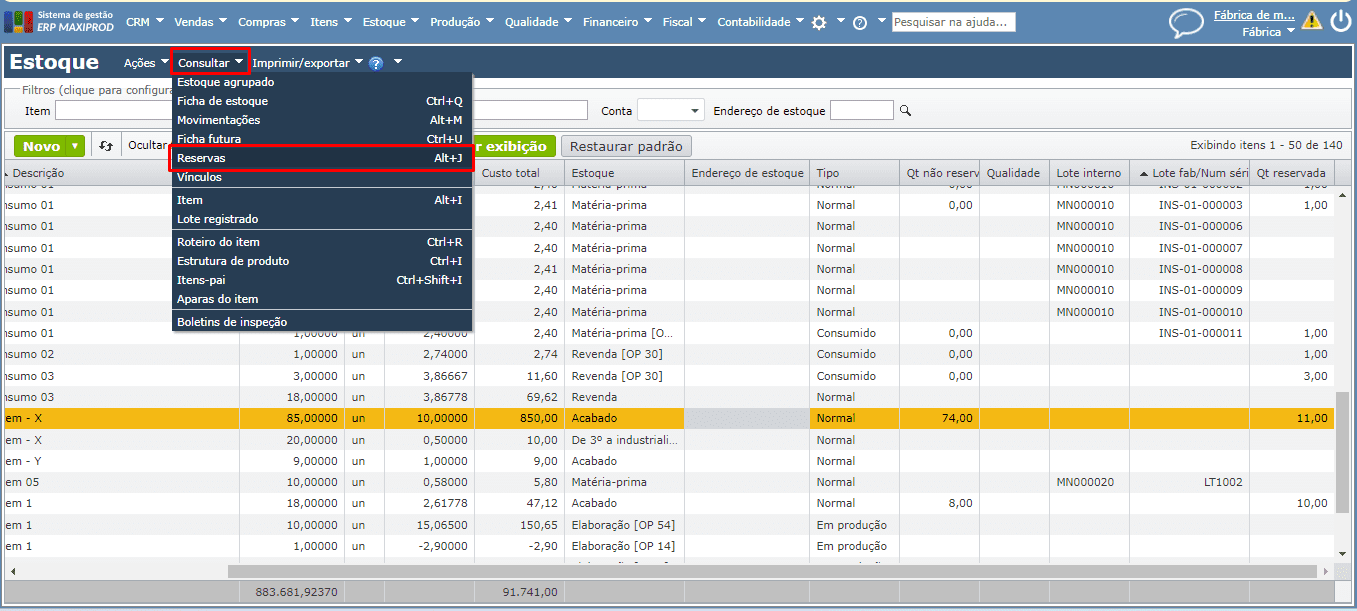Choose Ficha de estoque menu entry
The height and width of the screenshot is (611, 1357).
tap(222, 101)
